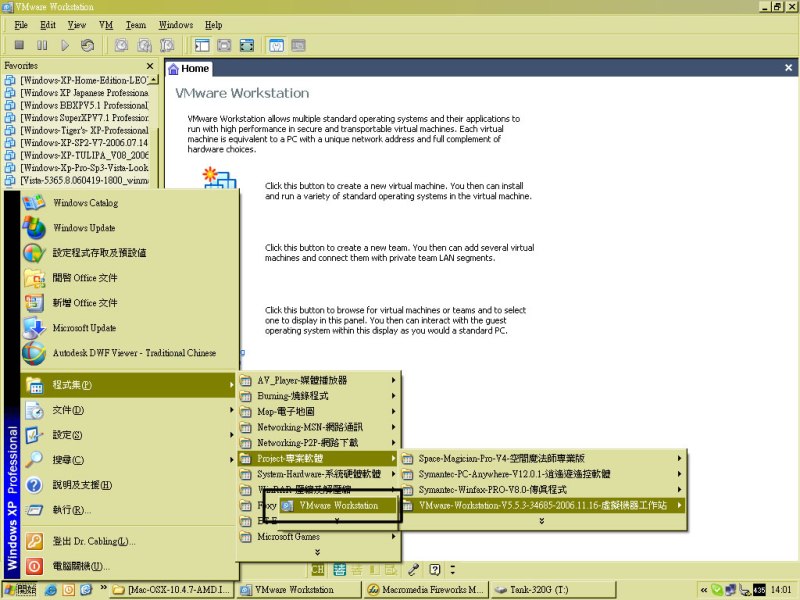Expand Burning folder submenu
Viewport: 800px width, 600px height.
click(x=319, y=396)
